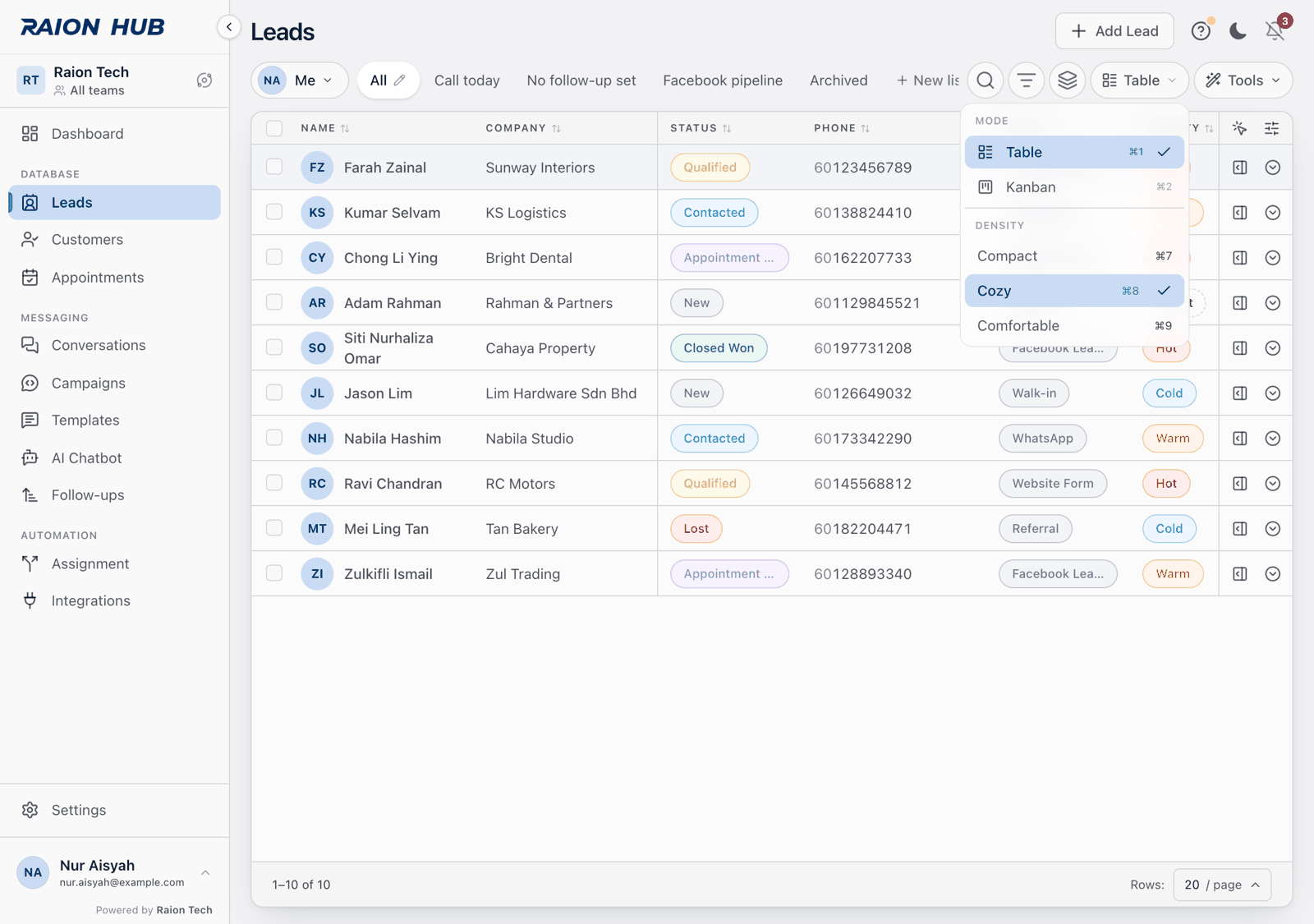Switch to the Call today tab
Screen dimensions: 1314x924
(467, 80)
